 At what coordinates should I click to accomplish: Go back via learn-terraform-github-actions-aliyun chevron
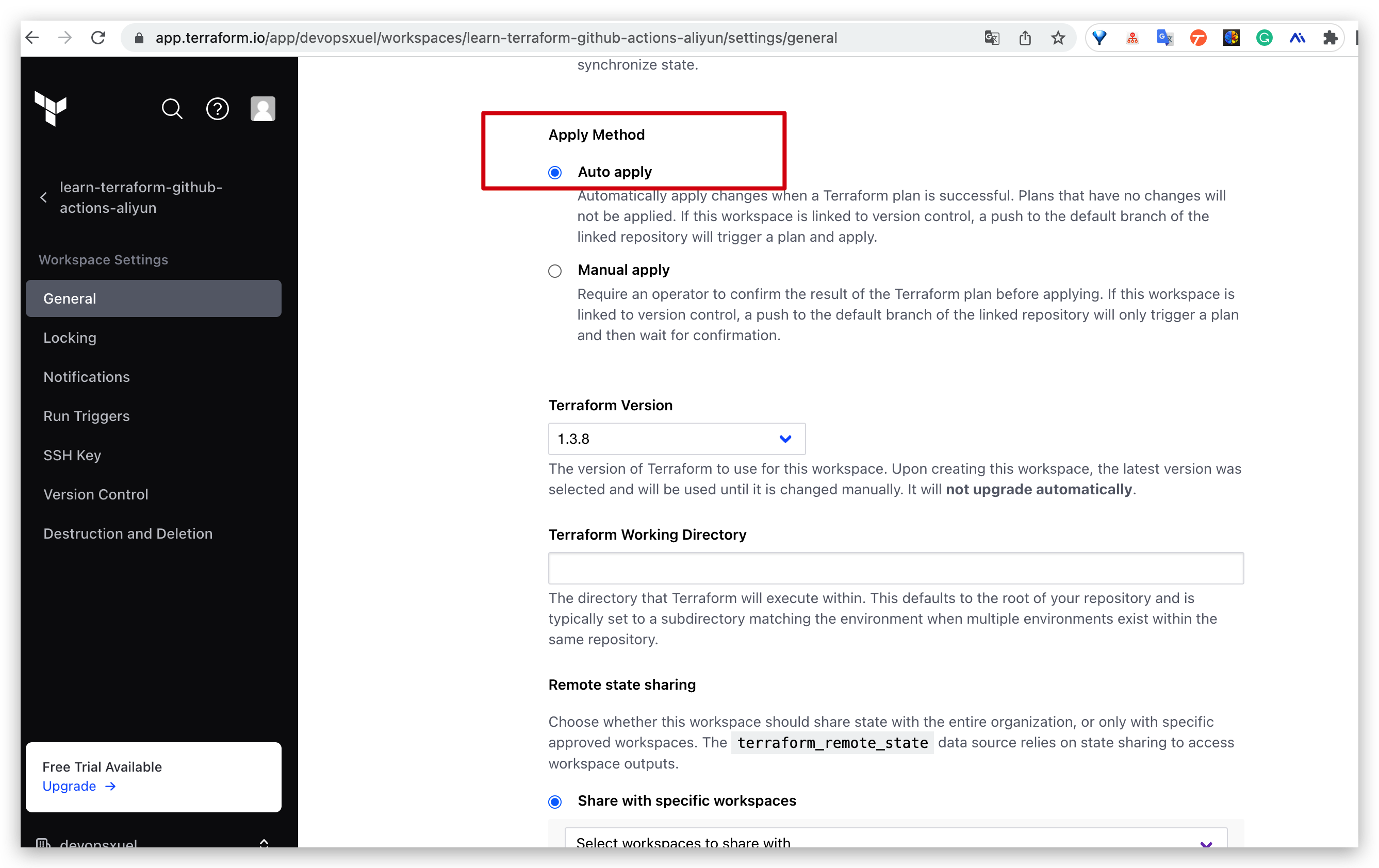coord(43,197)
